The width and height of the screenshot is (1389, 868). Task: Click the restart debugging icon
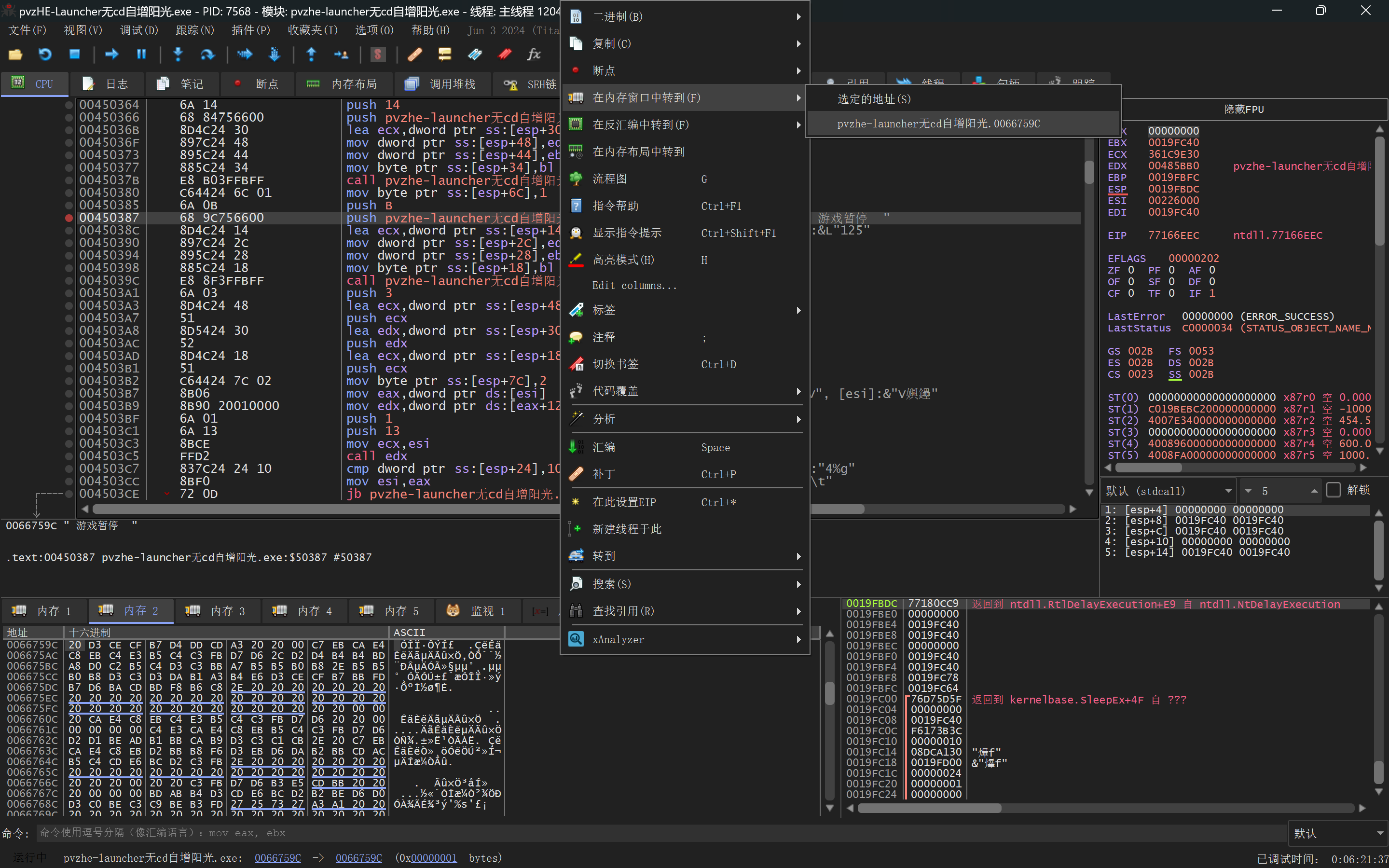tap(45, 55)
